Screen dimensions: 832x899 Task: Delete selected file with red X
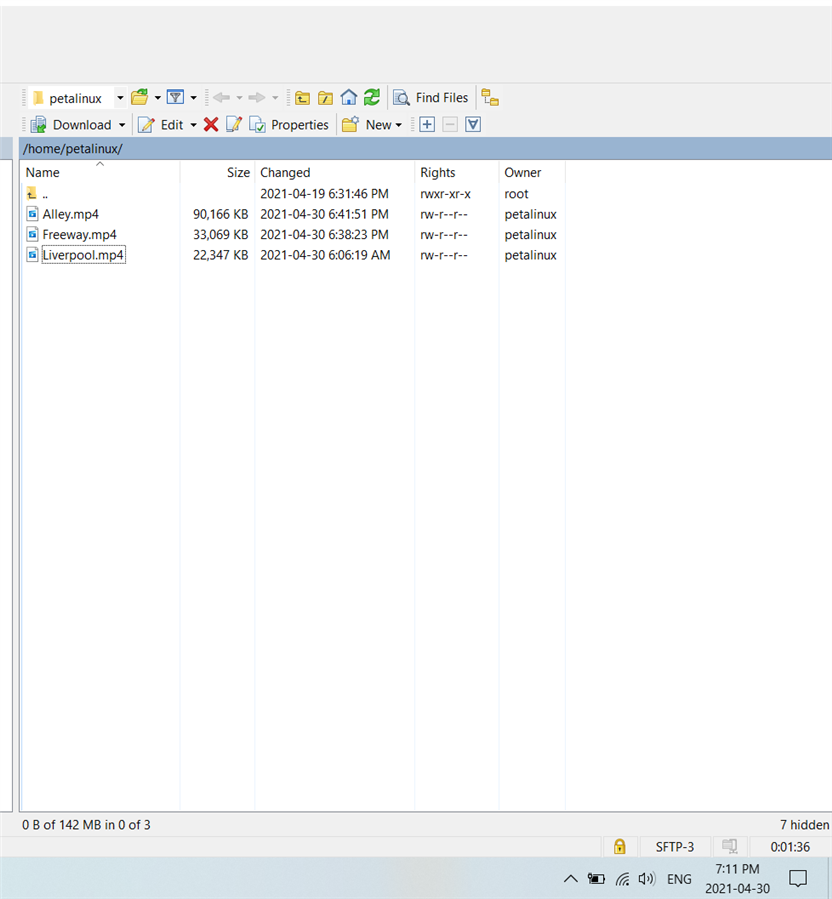tap(211, 124)
